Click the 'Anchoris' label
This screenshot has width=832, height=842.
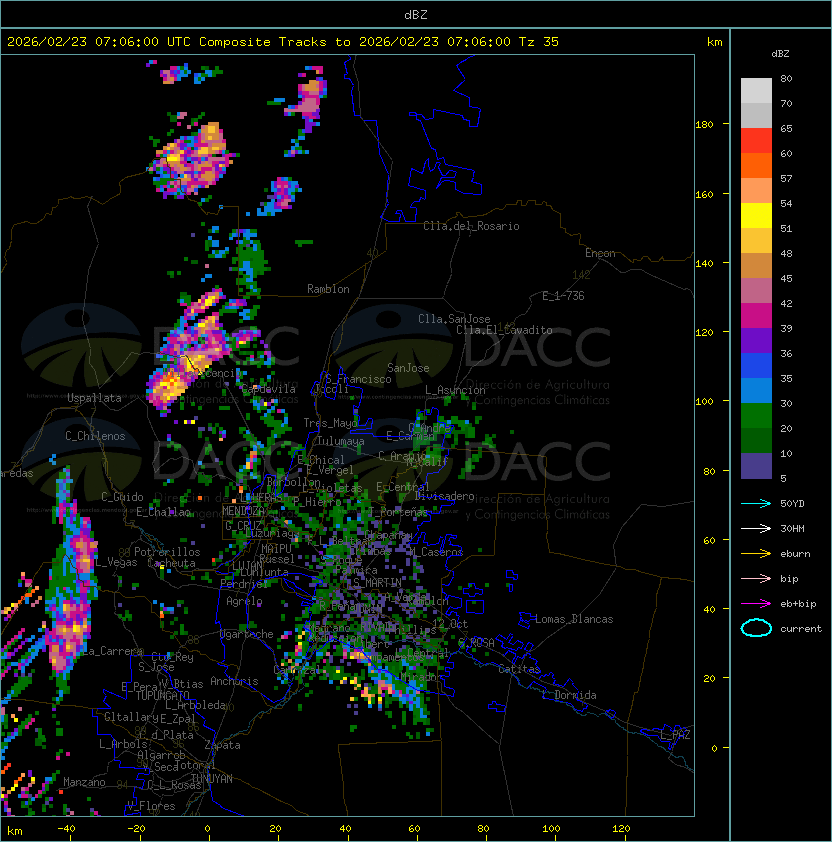click(x=234, y=681)
